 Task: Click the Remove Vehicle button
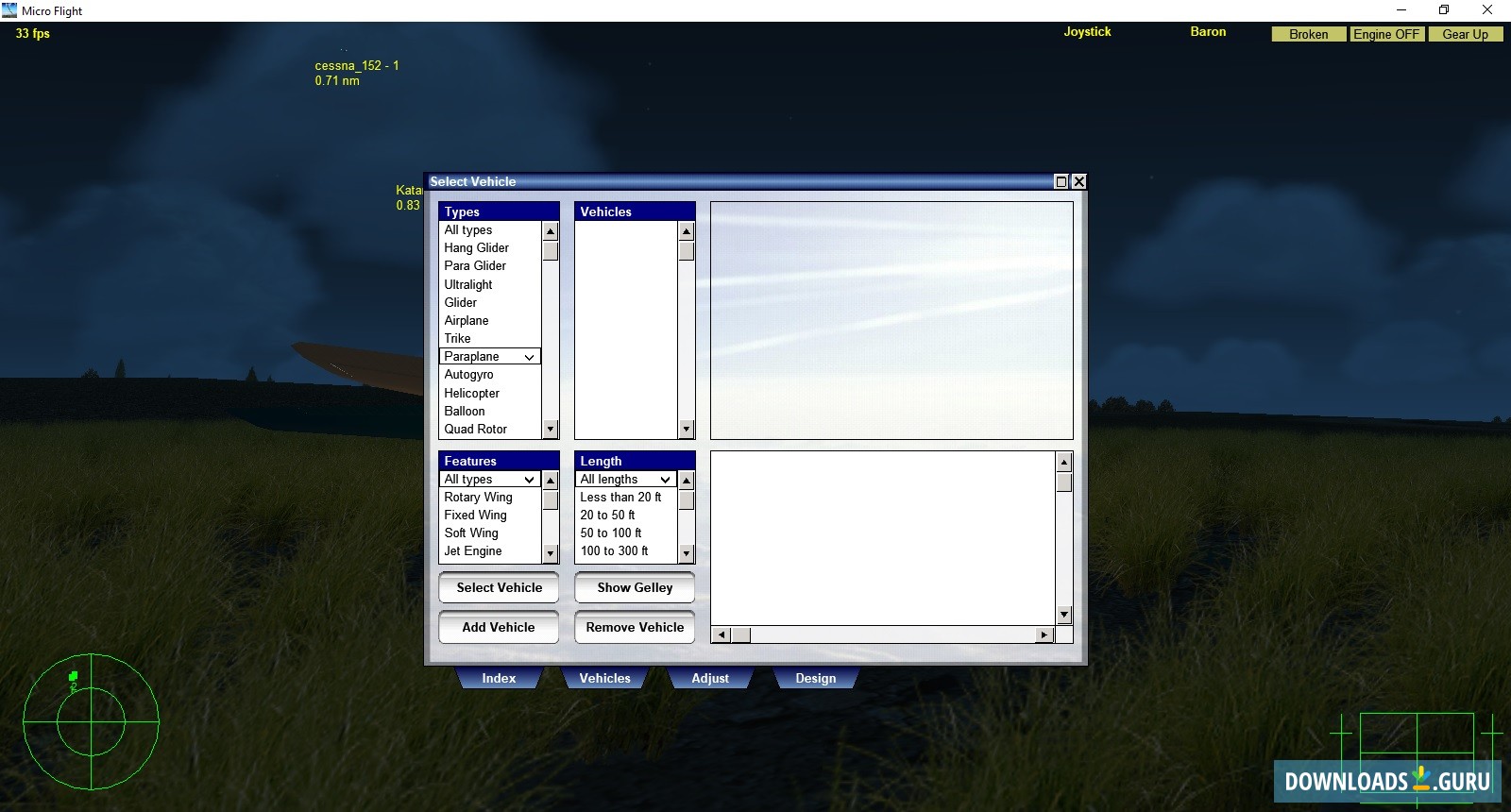coord(635,627)
